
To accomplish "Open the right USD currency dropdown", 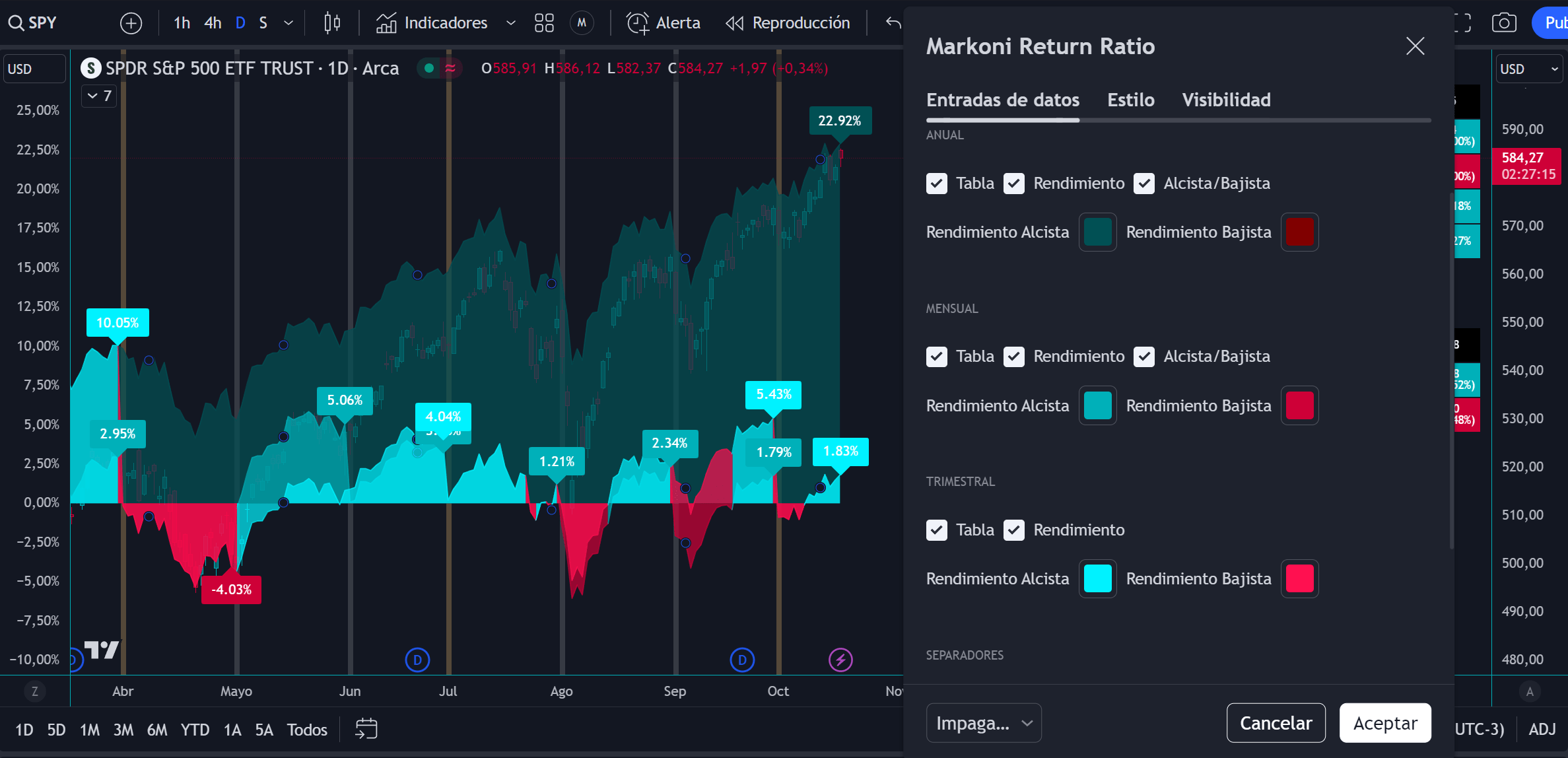I will [x=1528, y=69].
